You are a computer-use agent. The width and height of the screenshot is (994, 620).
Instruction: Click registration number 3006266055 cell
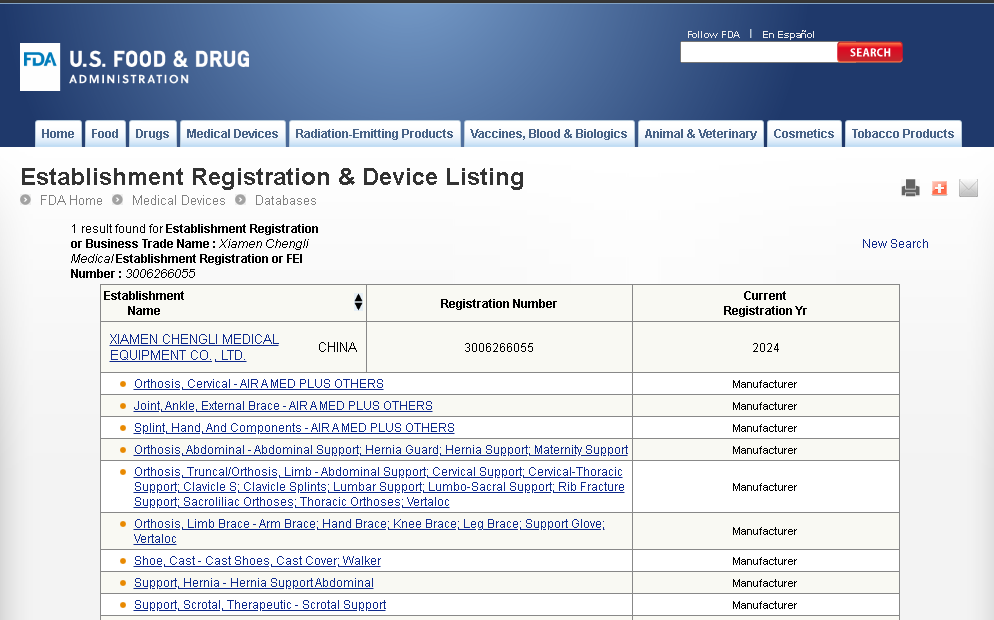[x=499, y=347]
